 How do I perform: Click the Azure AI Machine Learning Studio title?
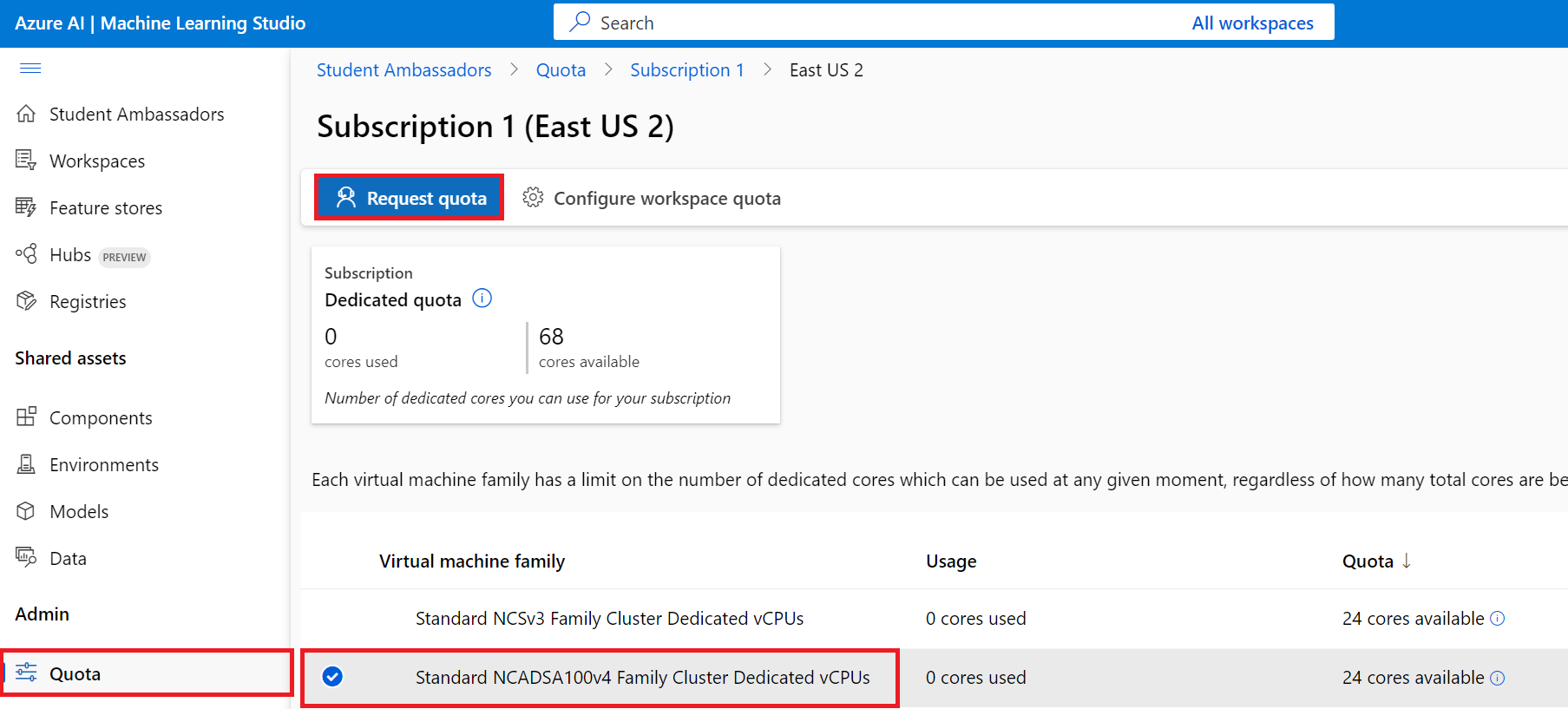tap(161, 23)
